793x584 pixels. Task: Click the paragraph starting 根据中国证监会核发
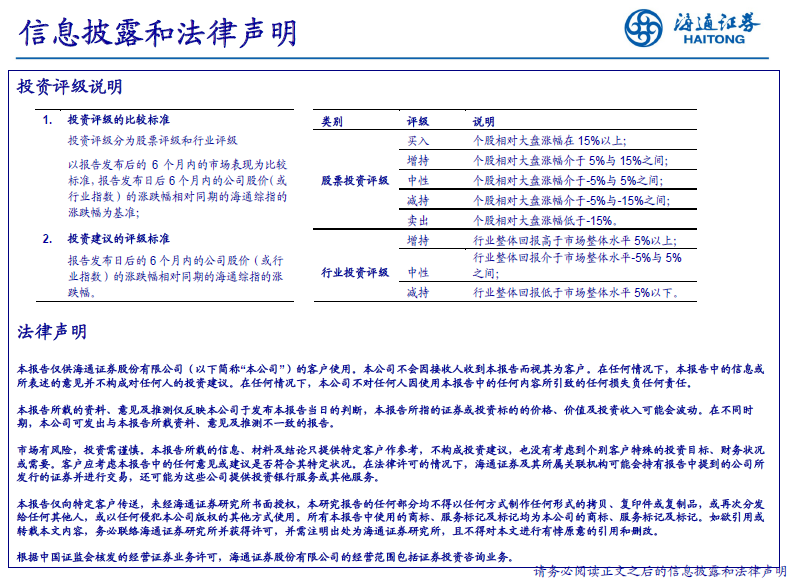pos(267,557)
